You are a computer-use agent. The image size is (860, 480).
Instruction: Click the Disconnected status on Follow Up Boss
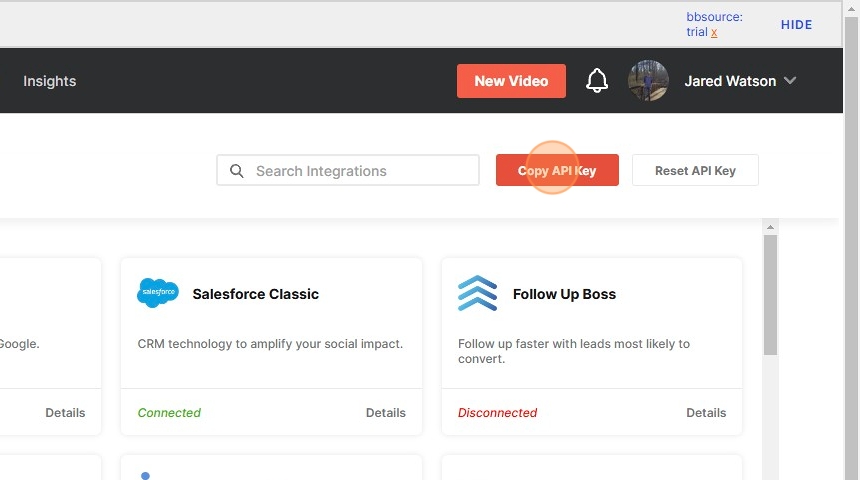point(497,413)
